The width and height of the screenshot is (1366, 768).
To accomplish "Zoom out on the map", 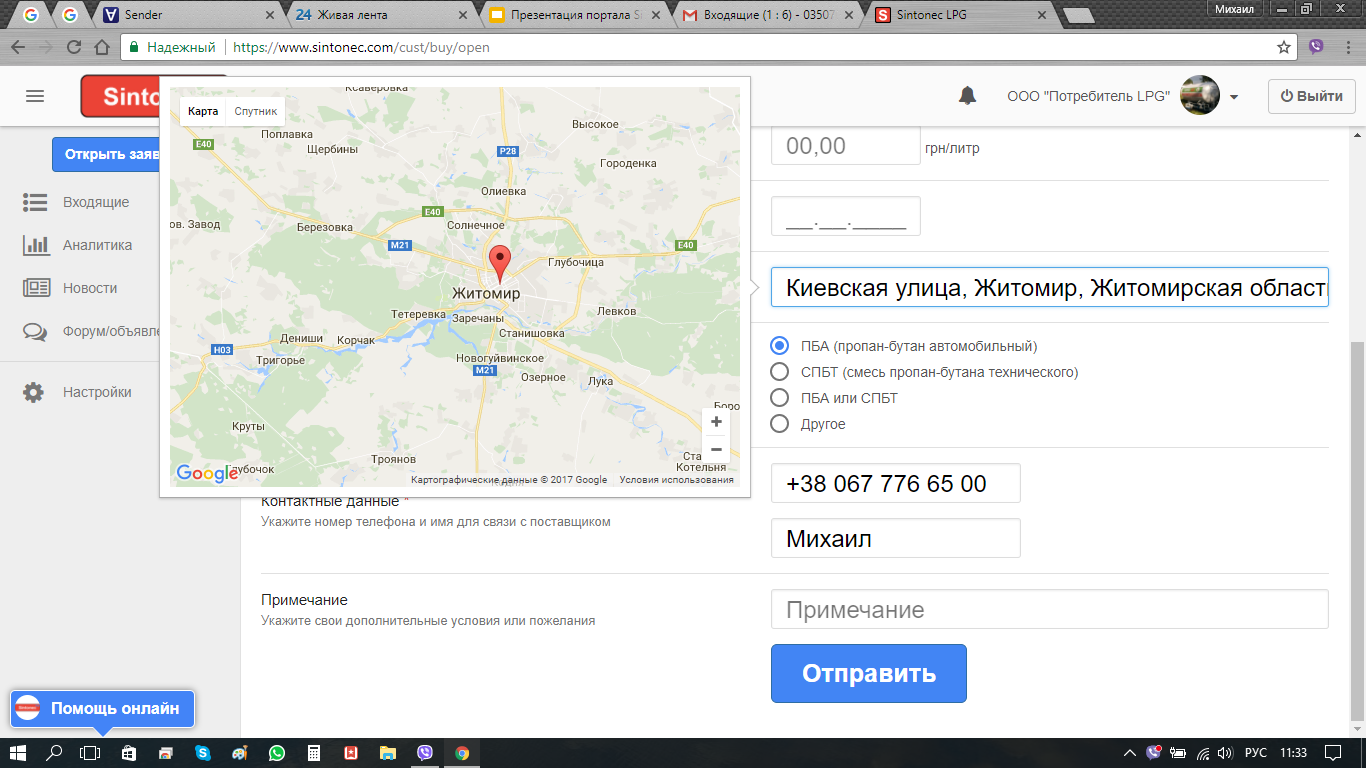I will point(716,450).
